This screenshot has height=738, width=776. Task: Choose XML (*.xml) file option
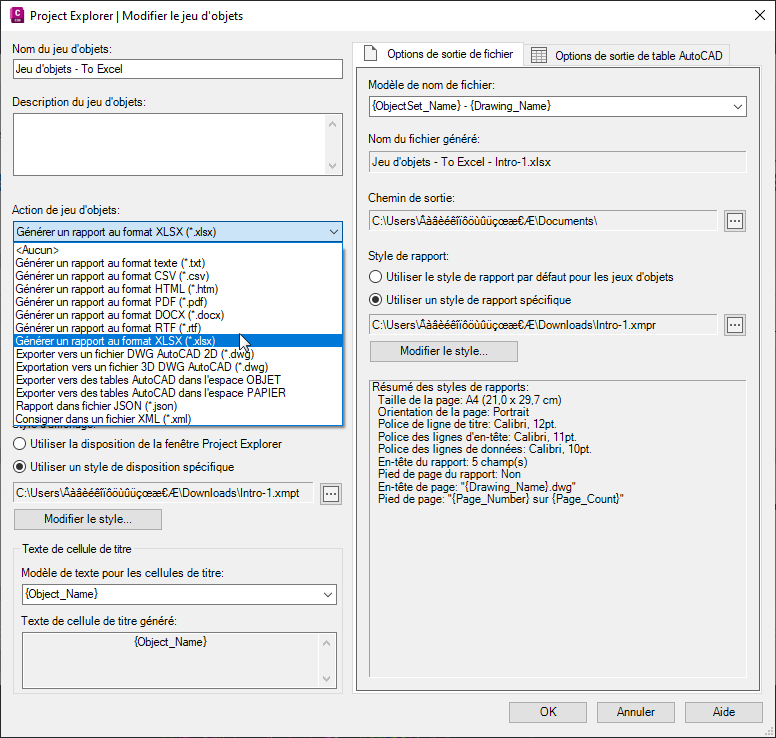(178, 419)
